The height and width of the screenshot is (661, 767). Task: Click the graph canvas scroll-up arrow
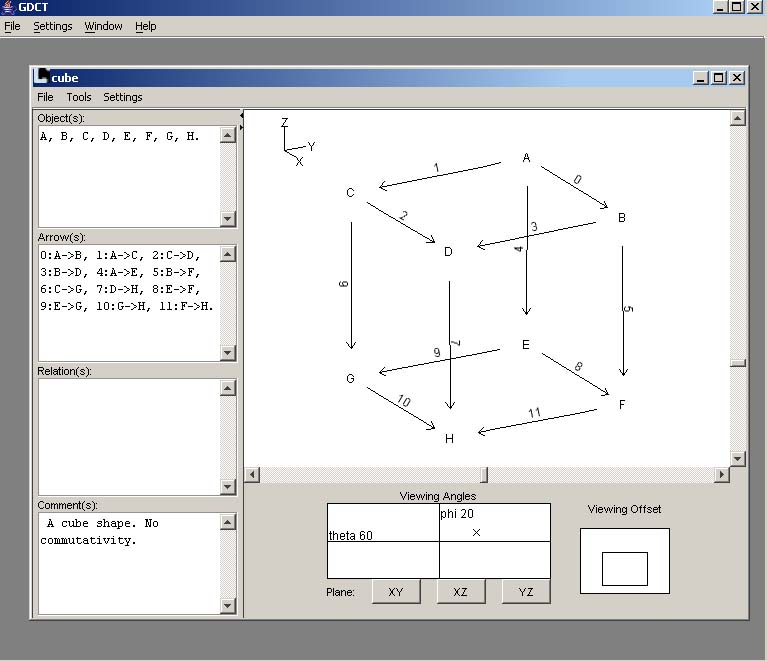coord(738,118)
